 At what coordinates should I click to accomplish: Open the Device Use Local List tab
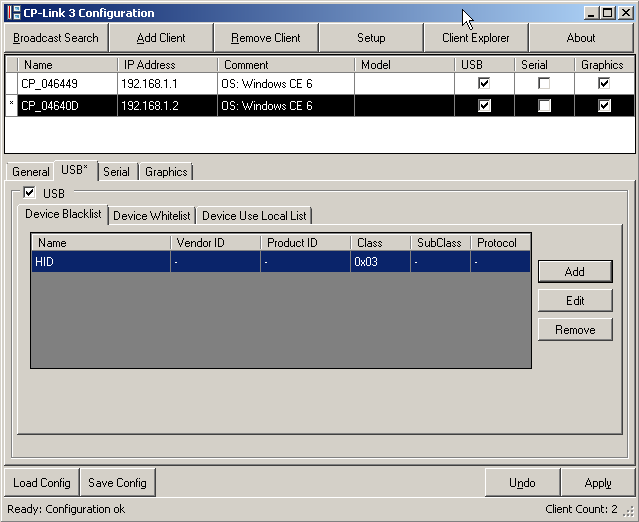coord(255,216)
